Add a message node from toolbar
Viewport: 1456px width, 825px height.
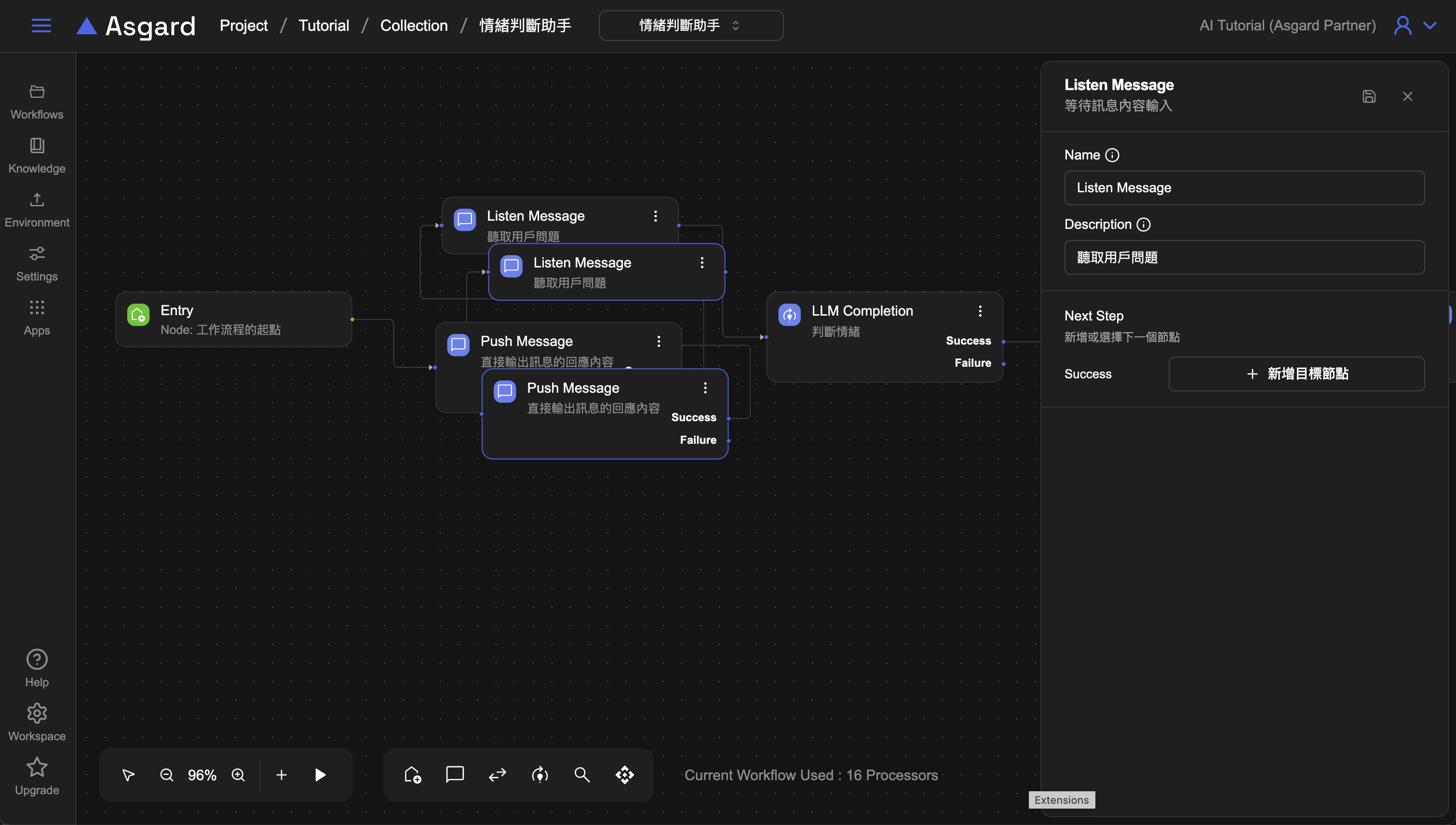click(x=455, y=774)
